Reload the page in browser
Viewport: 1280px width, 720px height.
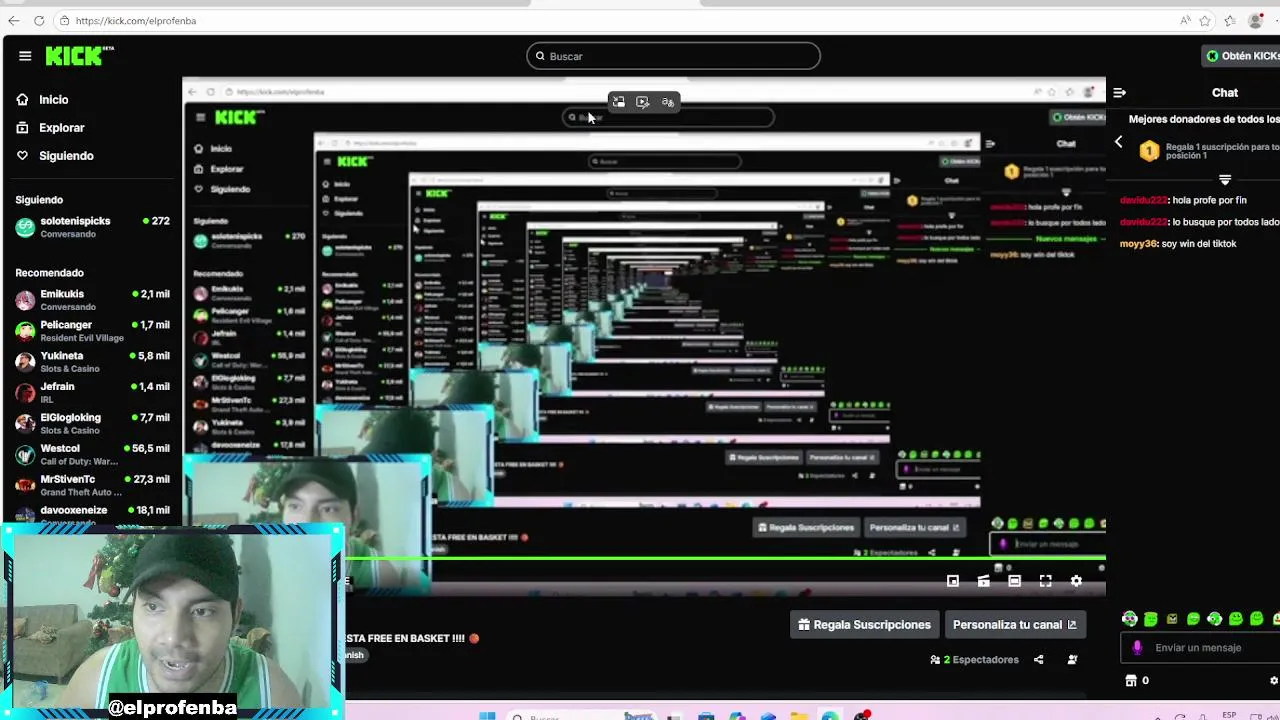pyautogui.click(x=39, y=20)
